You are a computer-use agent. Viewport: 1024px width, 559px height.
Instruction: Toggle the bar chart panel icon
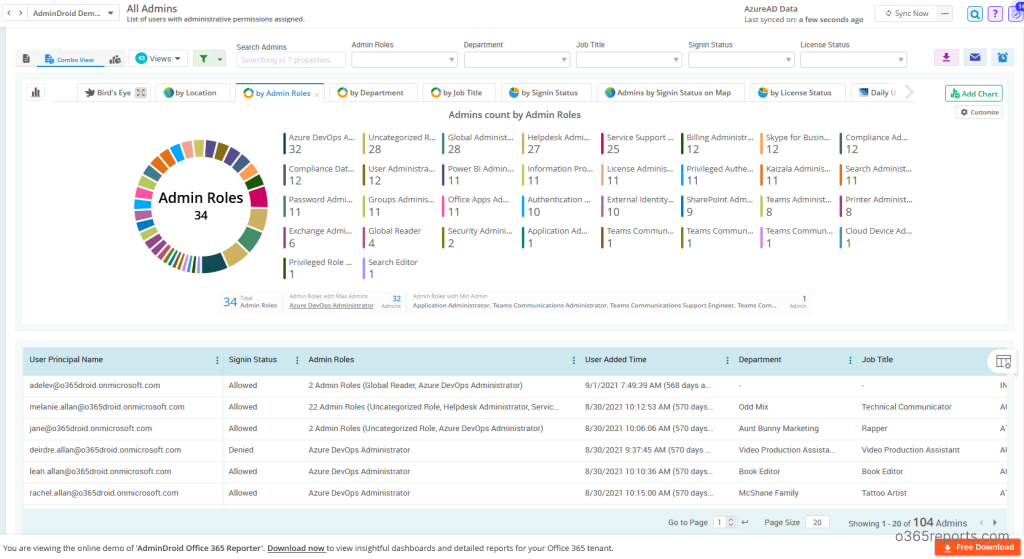pos(36,93)
